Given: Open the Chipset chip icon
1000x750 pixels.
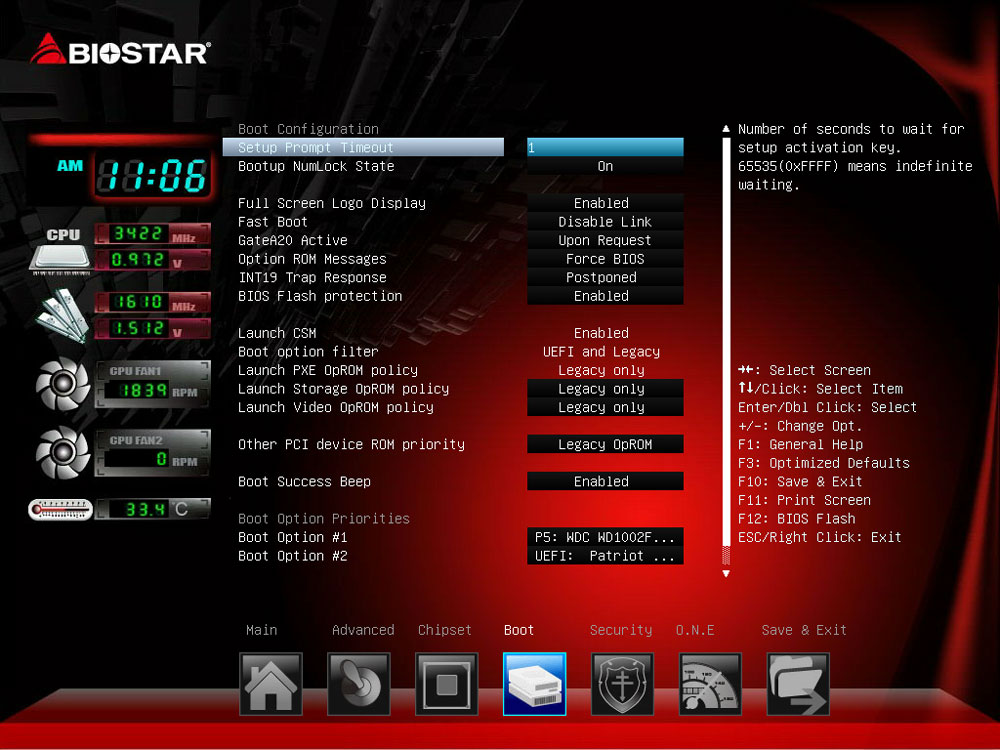Looking at the screenshot, I should point(446,684).
